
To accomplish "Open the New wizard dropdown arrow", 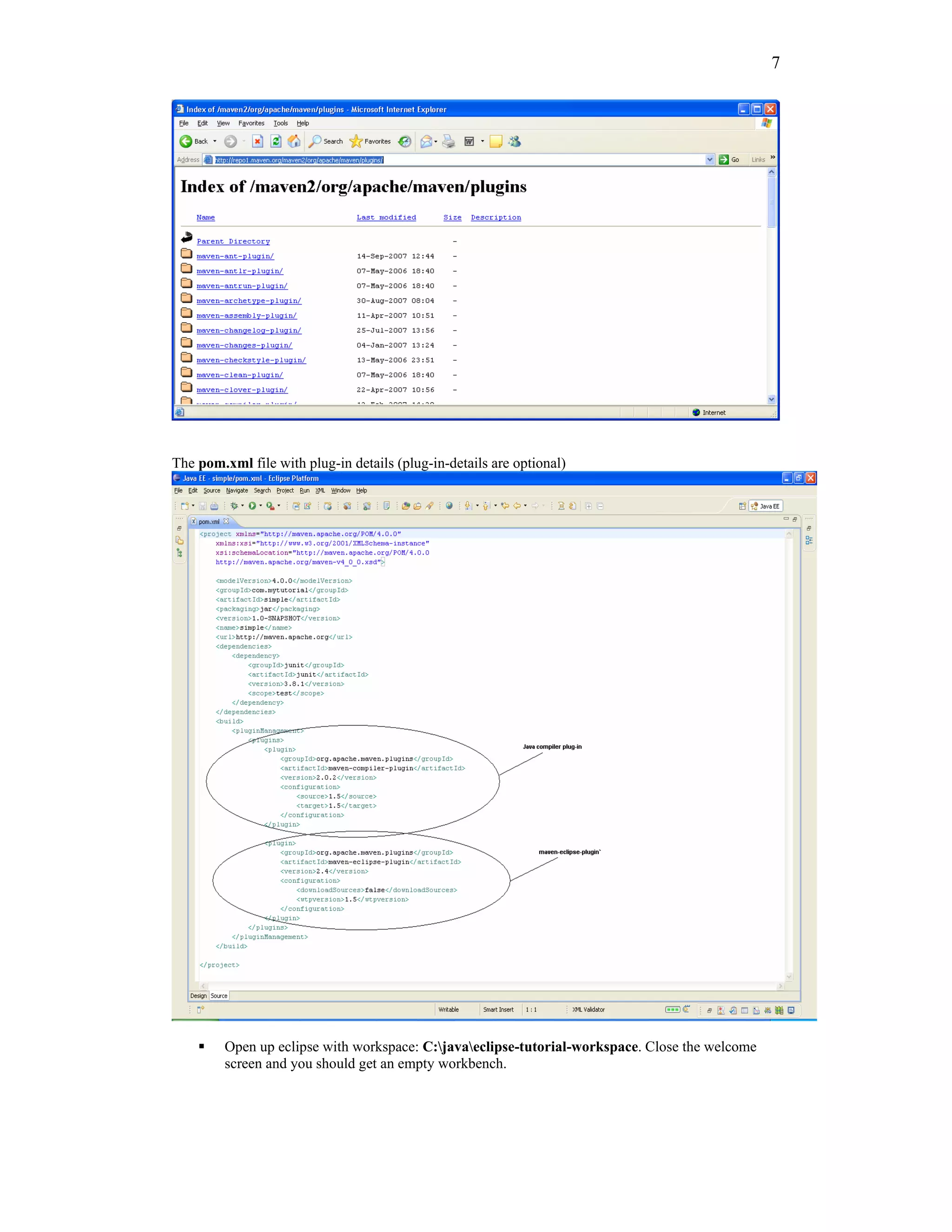I will [x=193, y=505].
